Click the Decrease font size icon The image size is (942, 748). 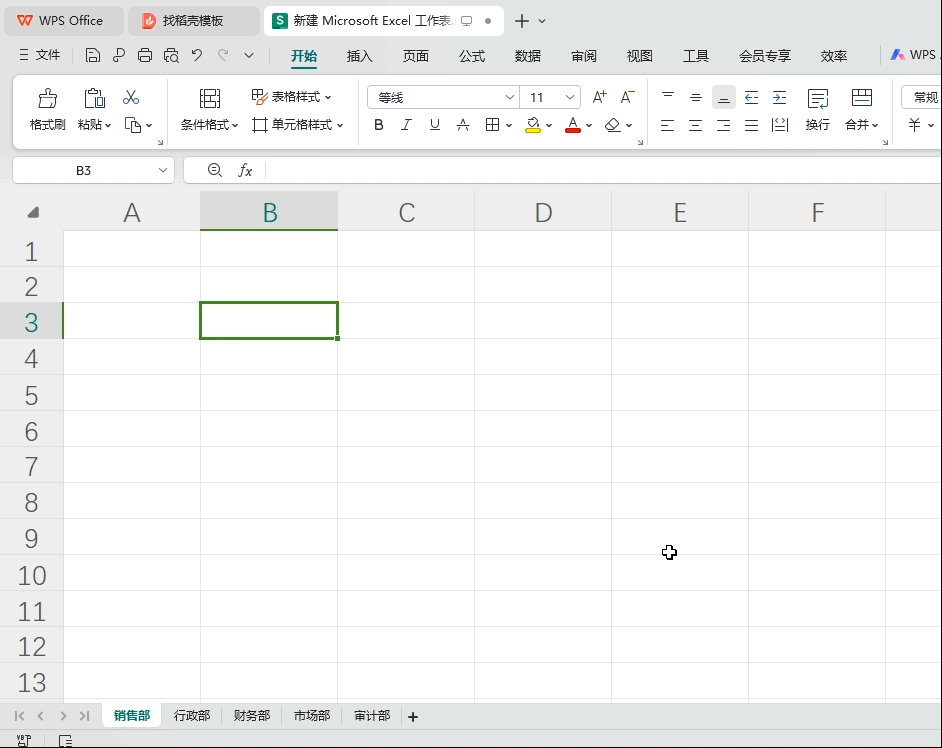[x=627, y=97]
